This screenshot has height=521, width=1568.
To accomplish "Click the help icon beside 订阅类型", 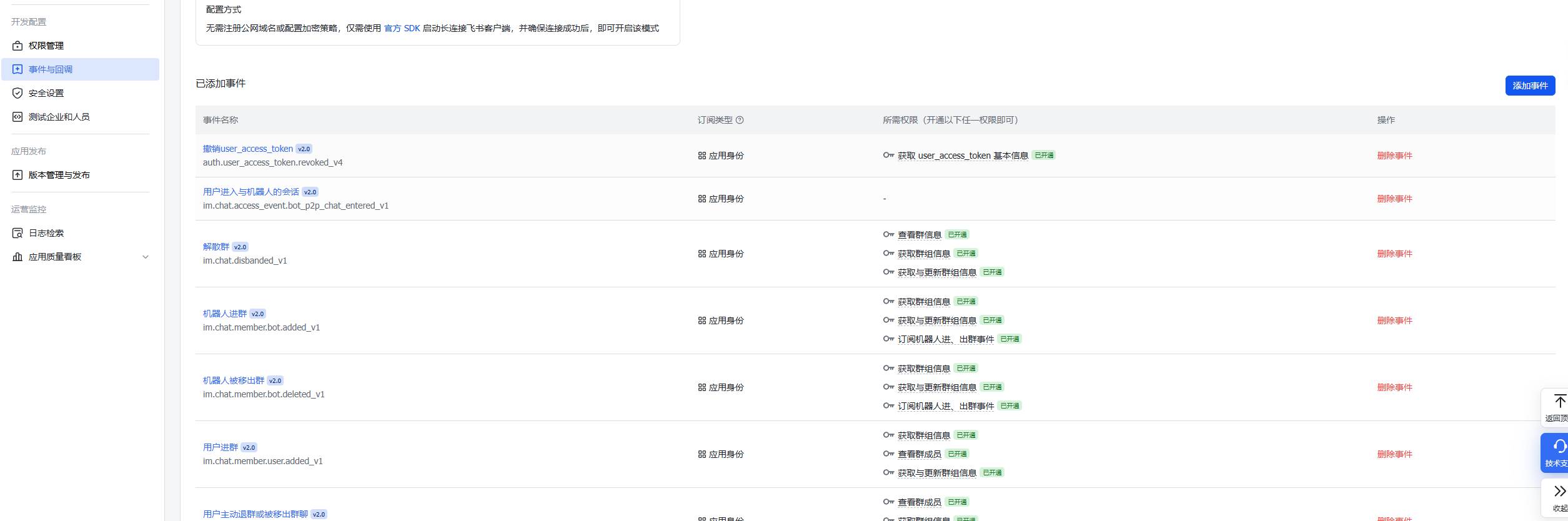I will pyautogui.click(x=740, y=120).
